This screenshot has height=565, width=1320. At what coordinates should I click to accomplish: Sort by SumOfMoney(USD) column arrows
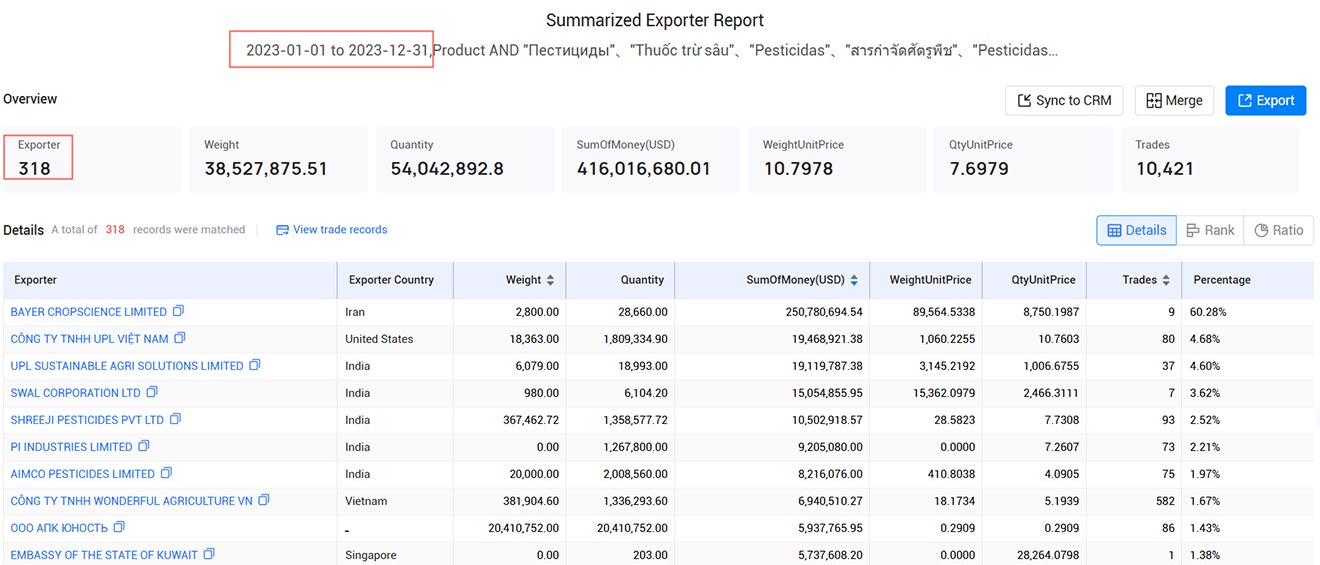coord(854,280)
